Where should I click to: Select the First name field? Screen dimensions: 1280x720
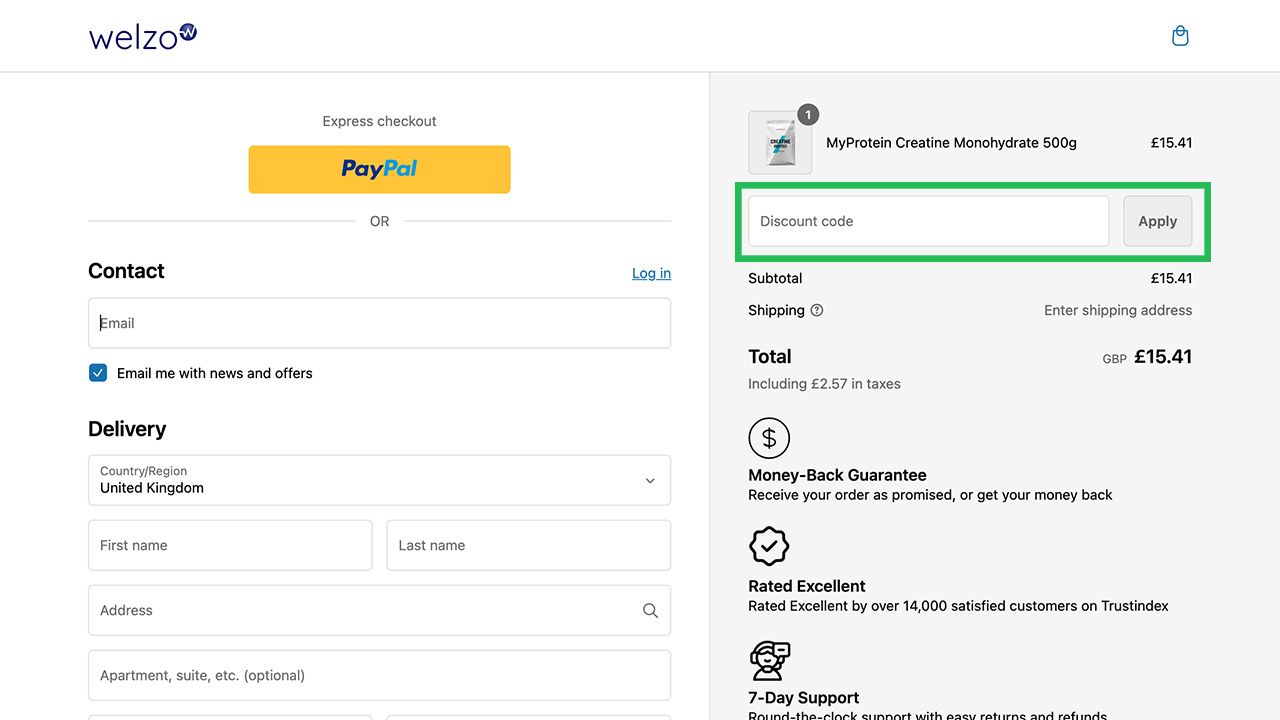pos(230,545)
